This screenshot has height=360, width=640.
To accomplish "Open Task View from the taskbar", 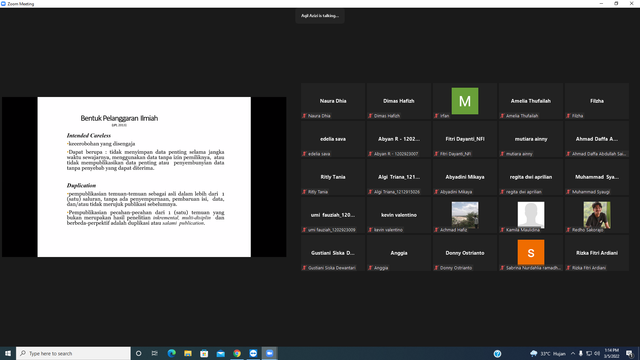I will coord(155,353).
